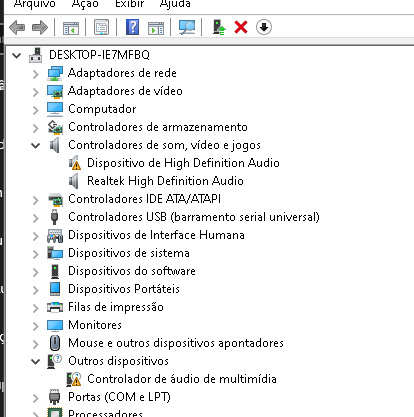
Task: Select the Monitores category
Action: point(95,325)
